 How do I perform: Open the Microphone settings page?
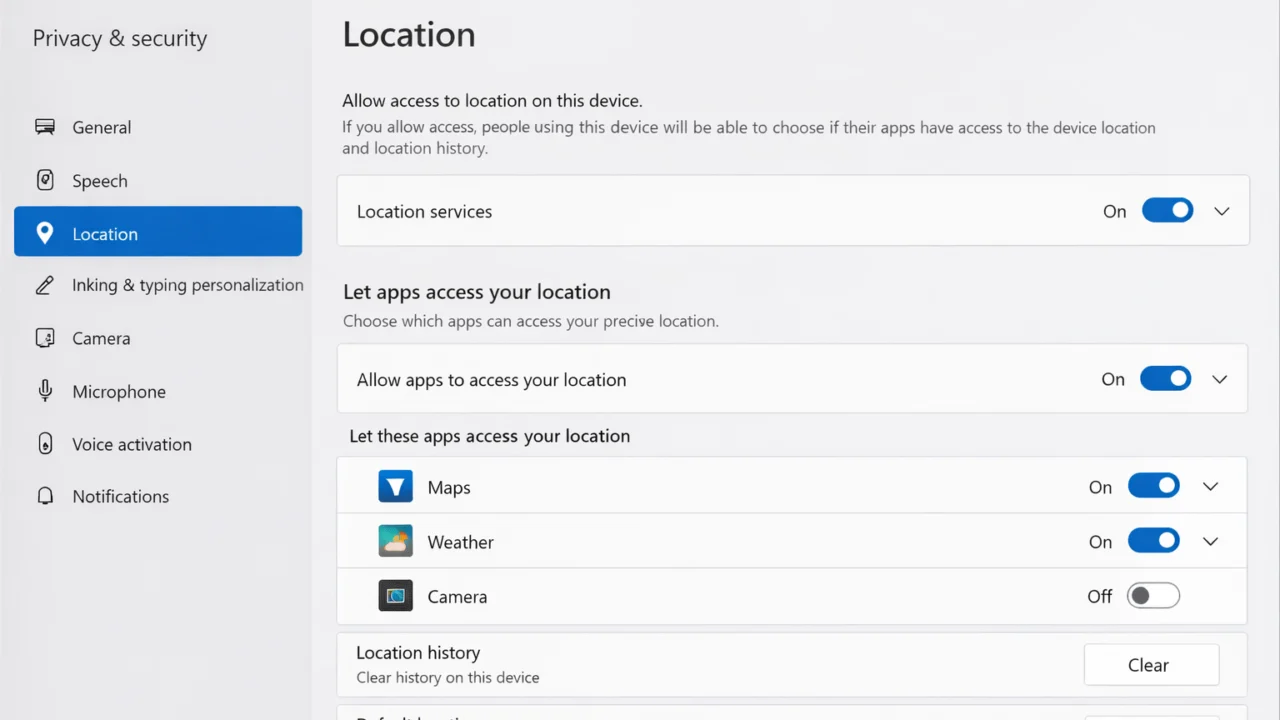(119, 392)
